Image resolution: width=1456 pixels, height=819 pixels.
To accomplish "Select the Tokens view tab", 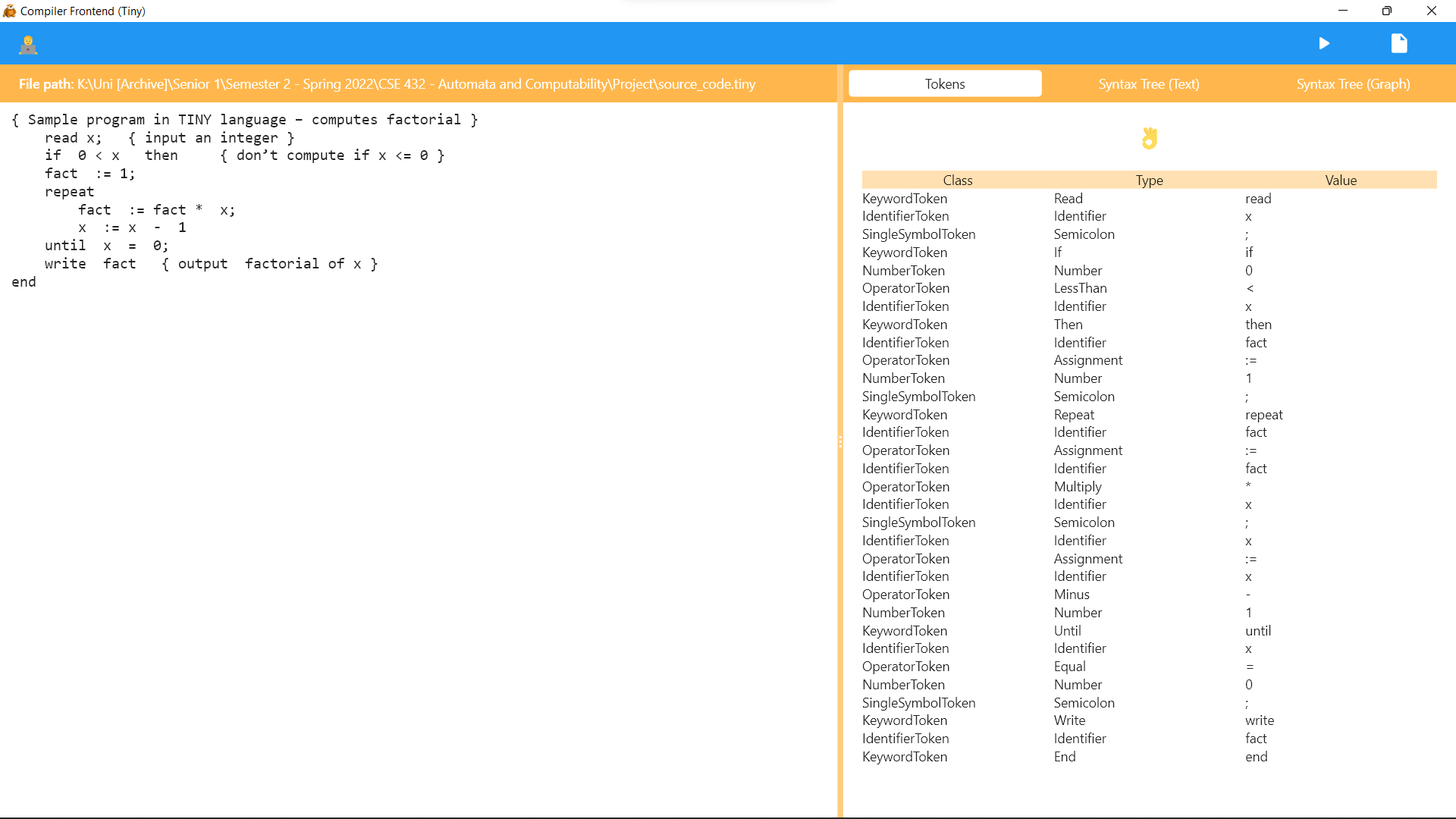I will click(945, 84).
